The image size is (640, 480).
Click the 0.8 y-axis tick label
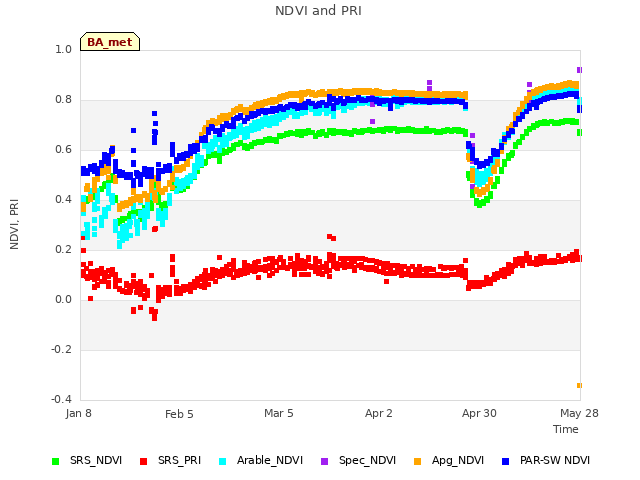pos(63,100)
